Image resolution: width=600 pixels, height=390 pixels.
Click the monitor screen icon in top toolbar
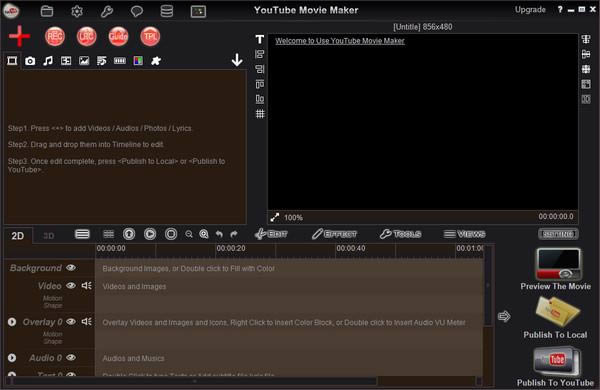click(x=198, y=11)
